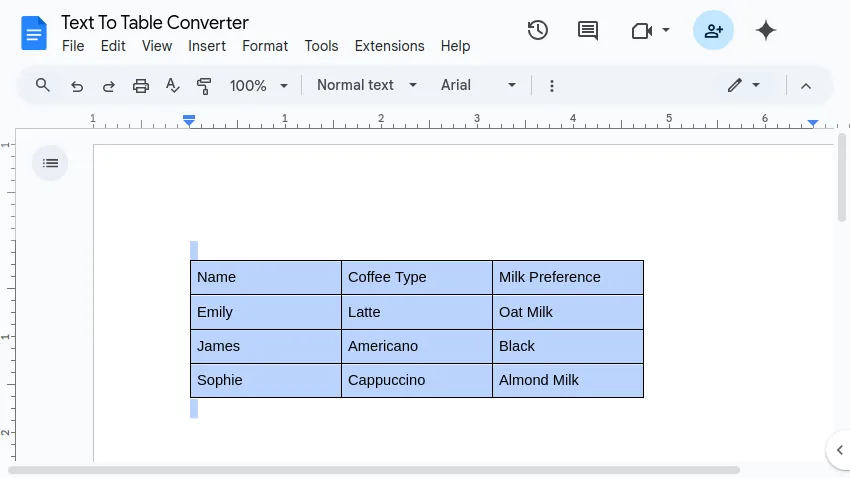Click the Gemini sparkle icon
This screenshot has width=850, height=478.
point(766,30)
